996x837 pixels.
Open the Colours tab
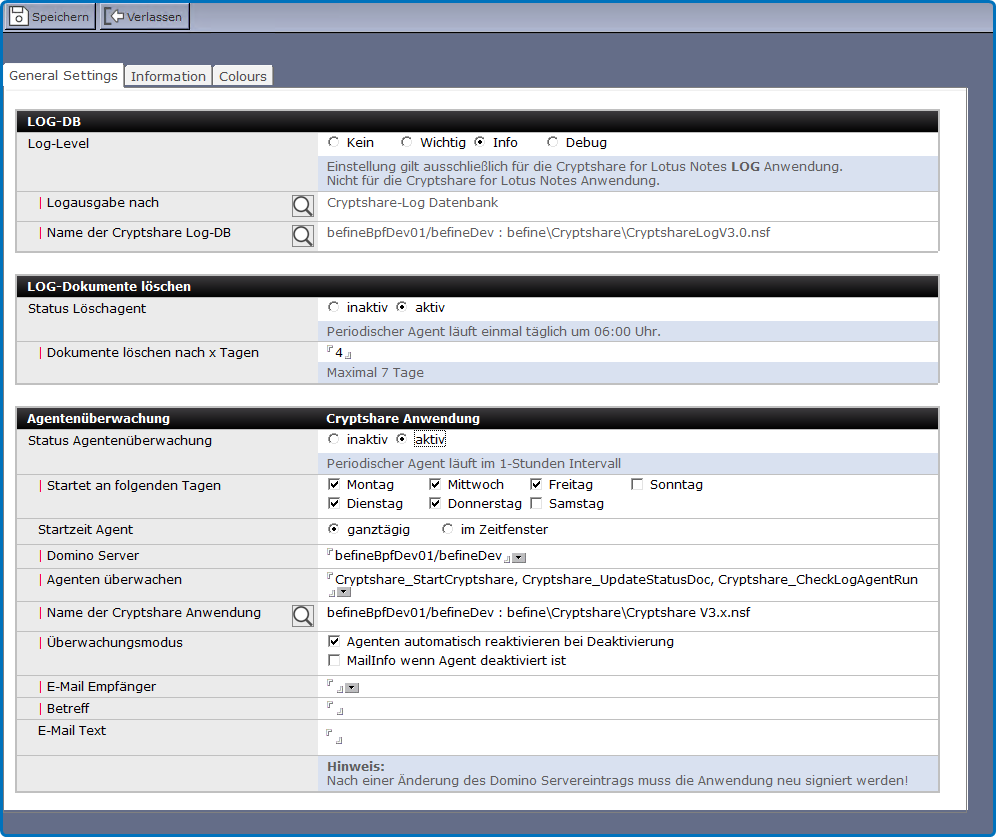[x=243, y=76]
